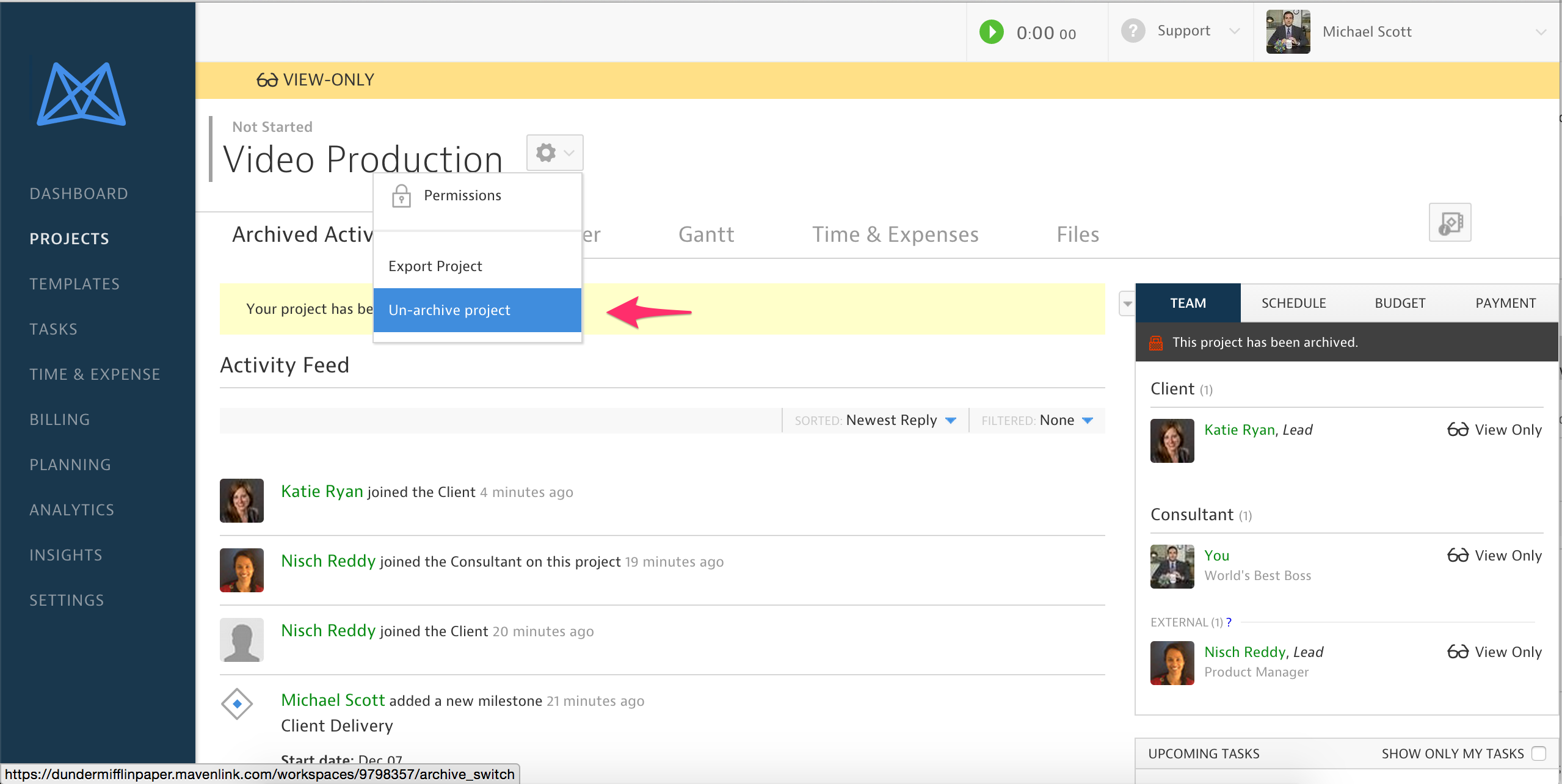Image resolution: width=1562 pixels, height=784 pixels.
Task: Open the Gantt tab
Action: click(706, 234)
